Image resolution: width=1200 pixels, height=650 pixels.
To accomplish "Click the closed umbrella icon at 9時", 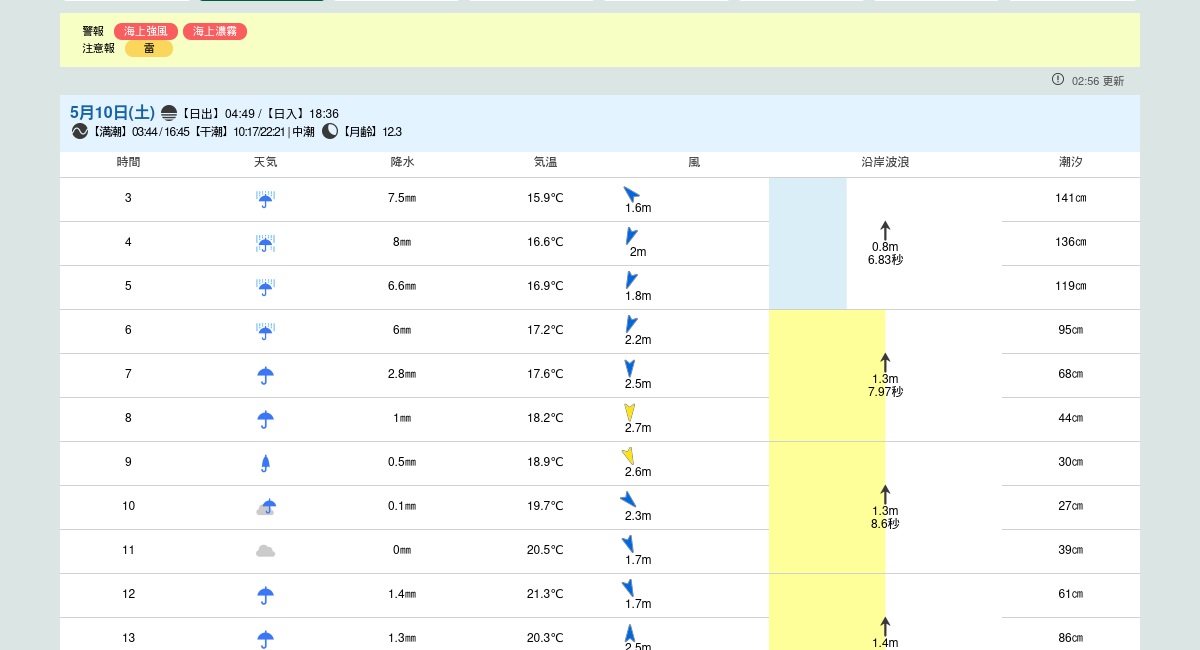I will 265,462.
